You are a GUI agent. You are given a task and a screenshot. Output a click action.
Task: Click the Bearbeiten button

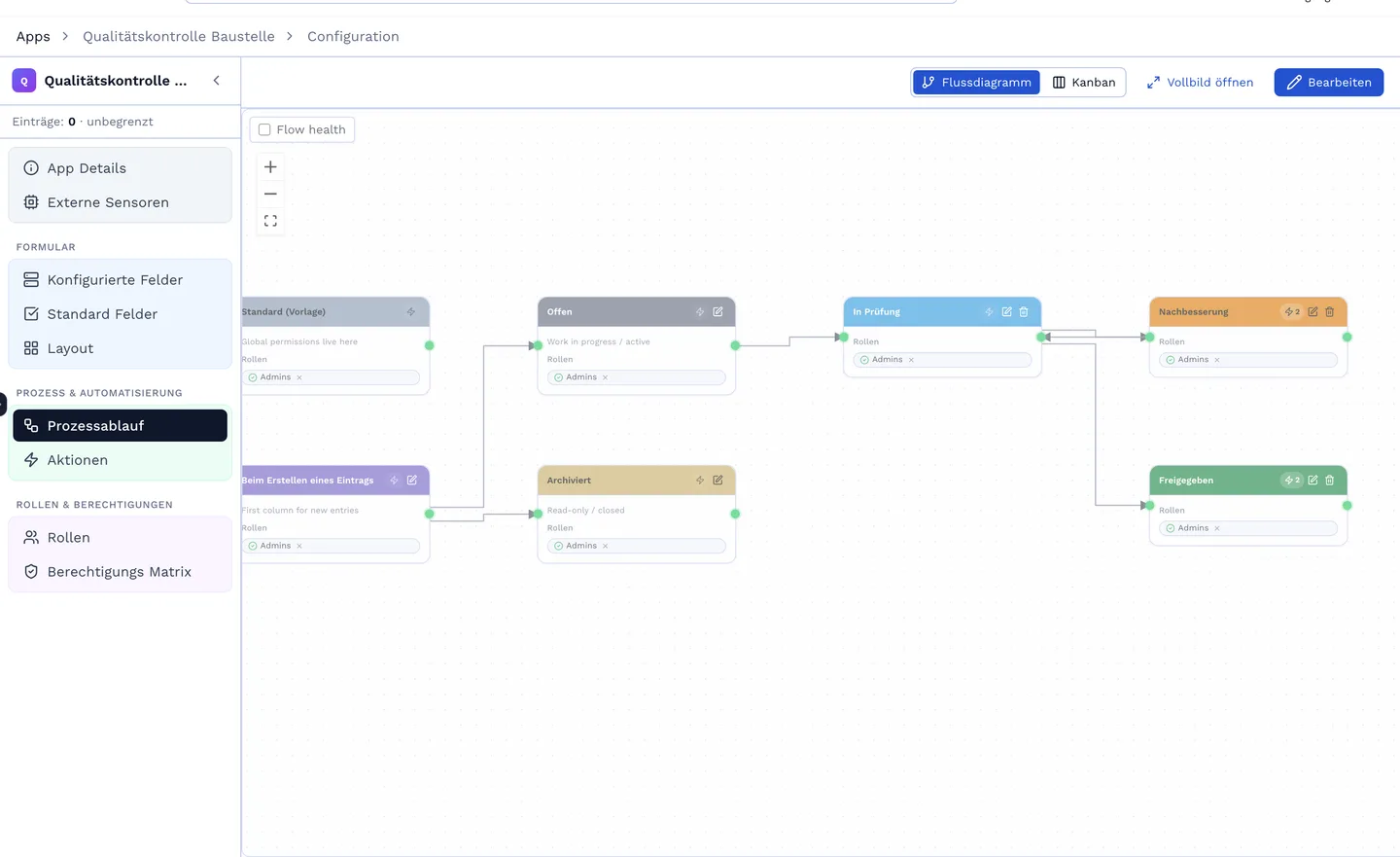click(1329, 82)
